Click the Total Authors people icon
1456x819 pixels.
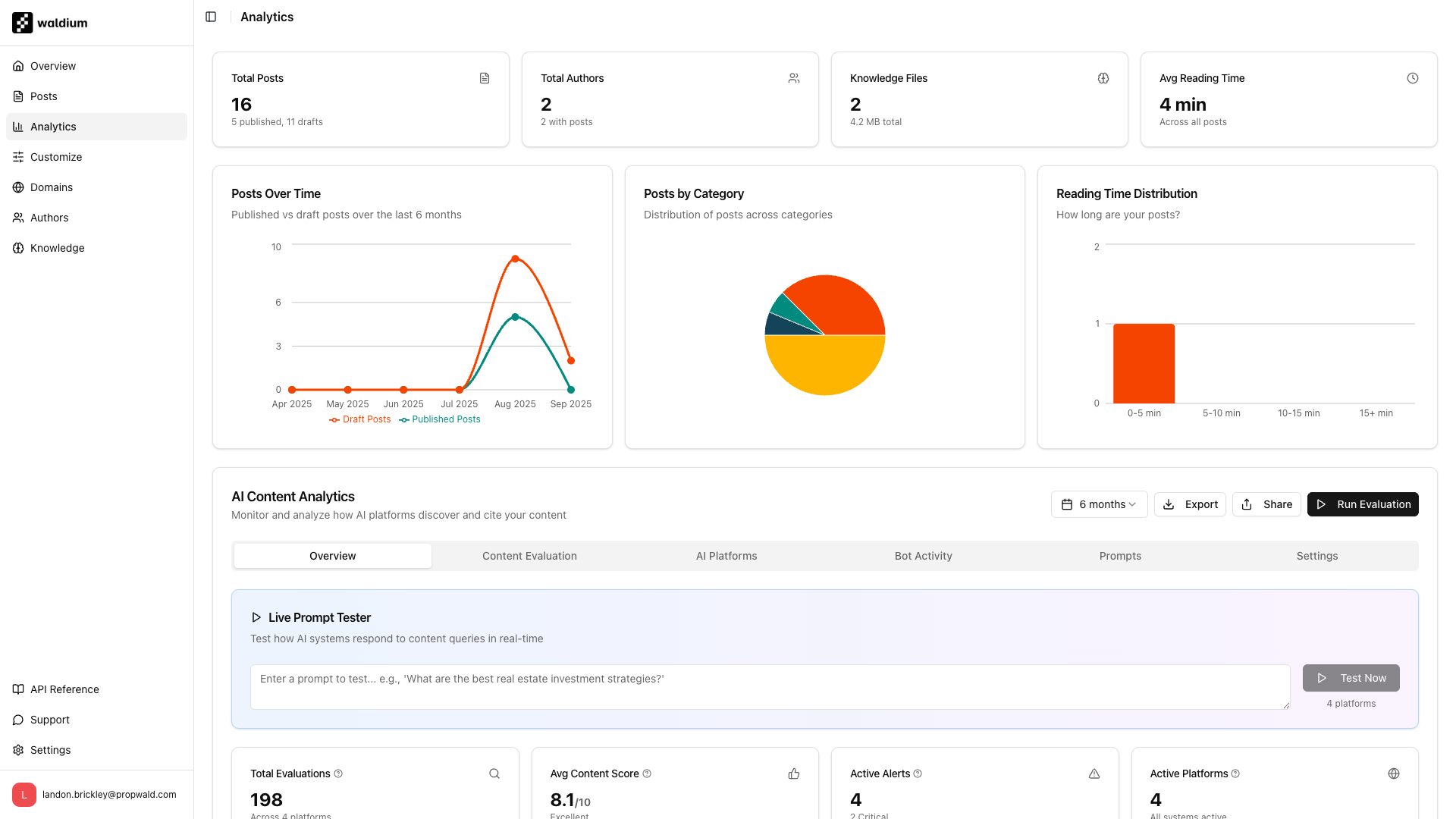coord(794,78)
